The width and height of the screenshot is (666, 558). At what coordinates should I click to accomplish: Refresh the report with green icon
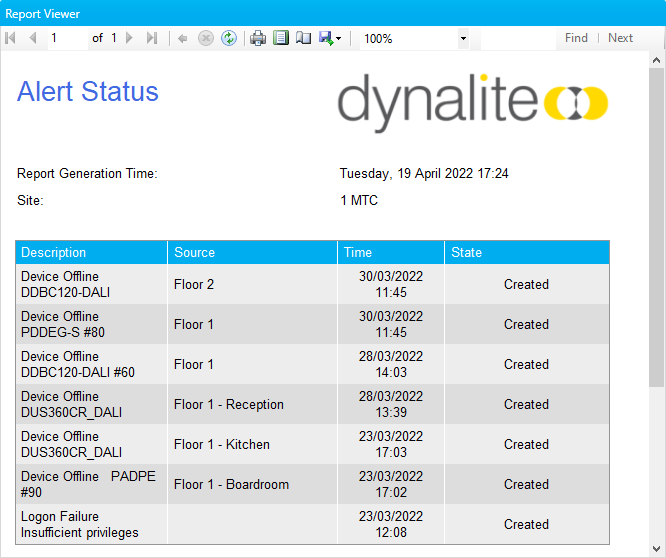pyautogui.click(x=229, y=38)
